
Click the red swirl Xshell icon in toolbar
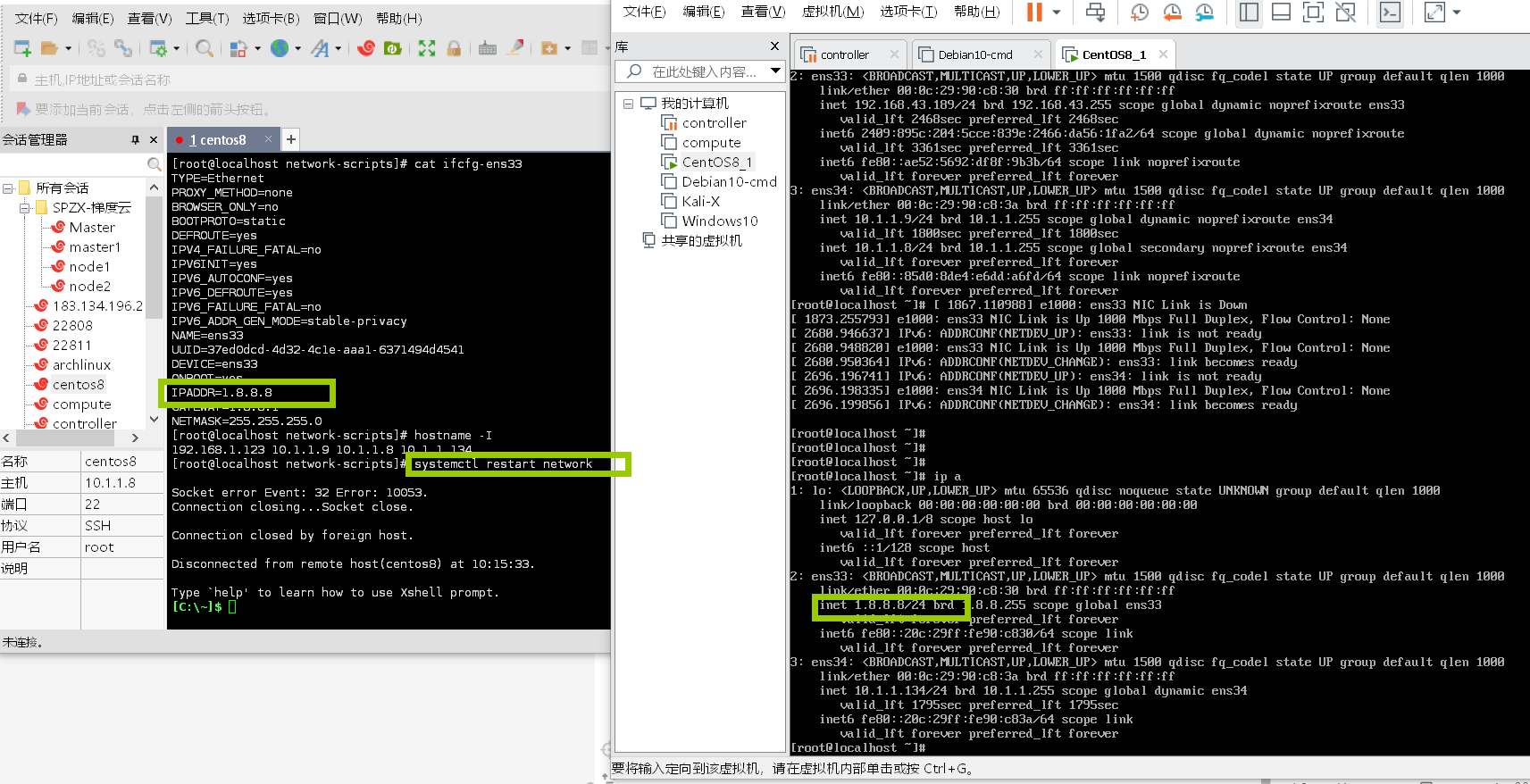365,48
